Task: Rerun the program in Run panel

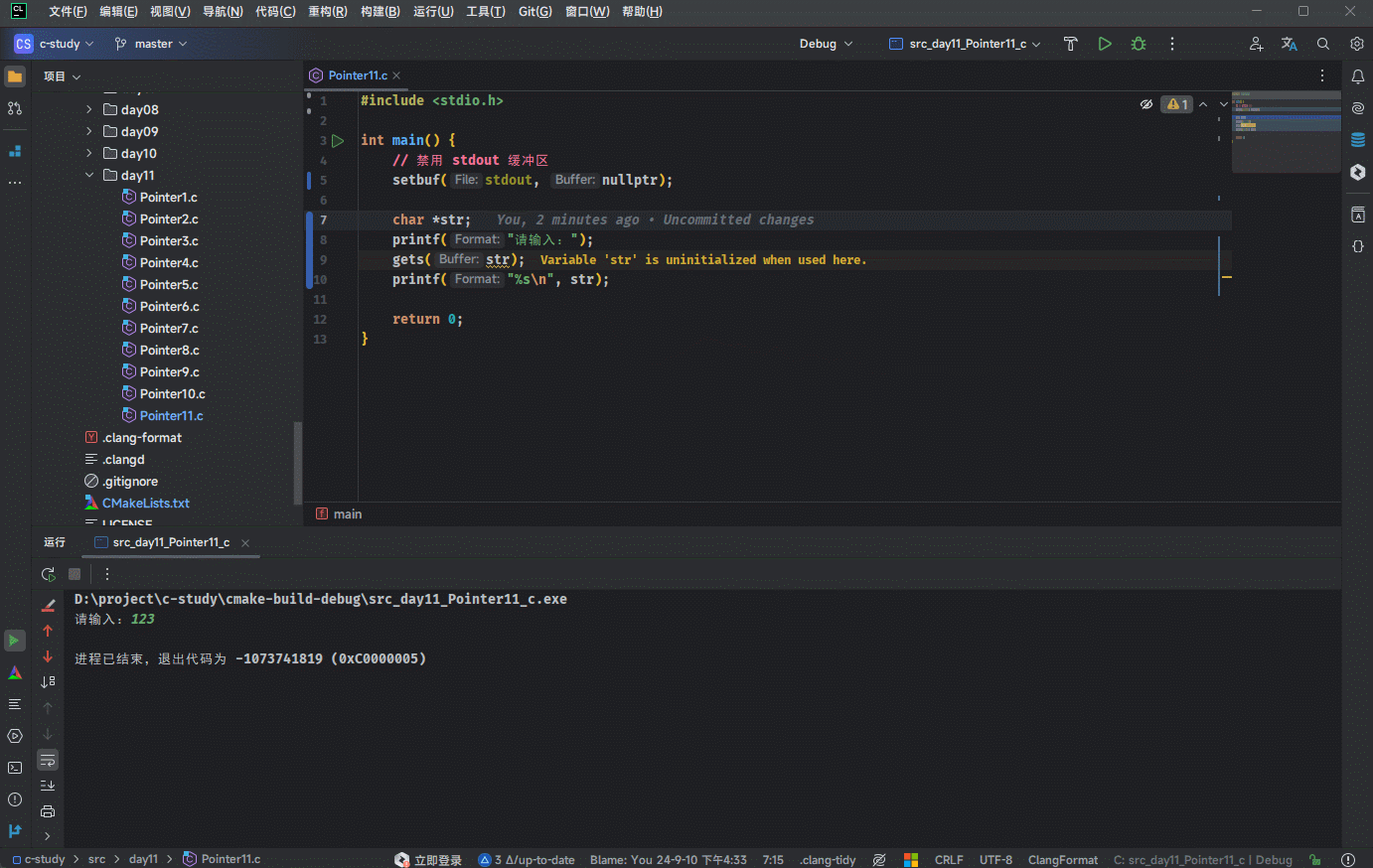Action: point(48,574)
